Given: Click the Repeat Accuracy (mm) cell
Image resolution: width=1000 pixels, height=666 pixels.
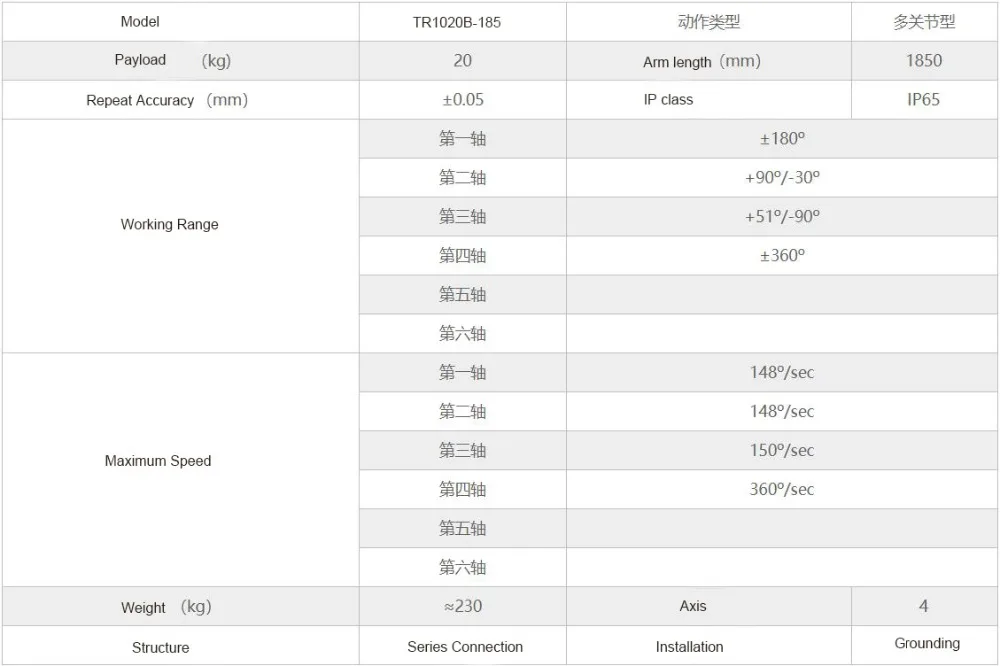Looking at the screenshot, I should click(180, 100).
